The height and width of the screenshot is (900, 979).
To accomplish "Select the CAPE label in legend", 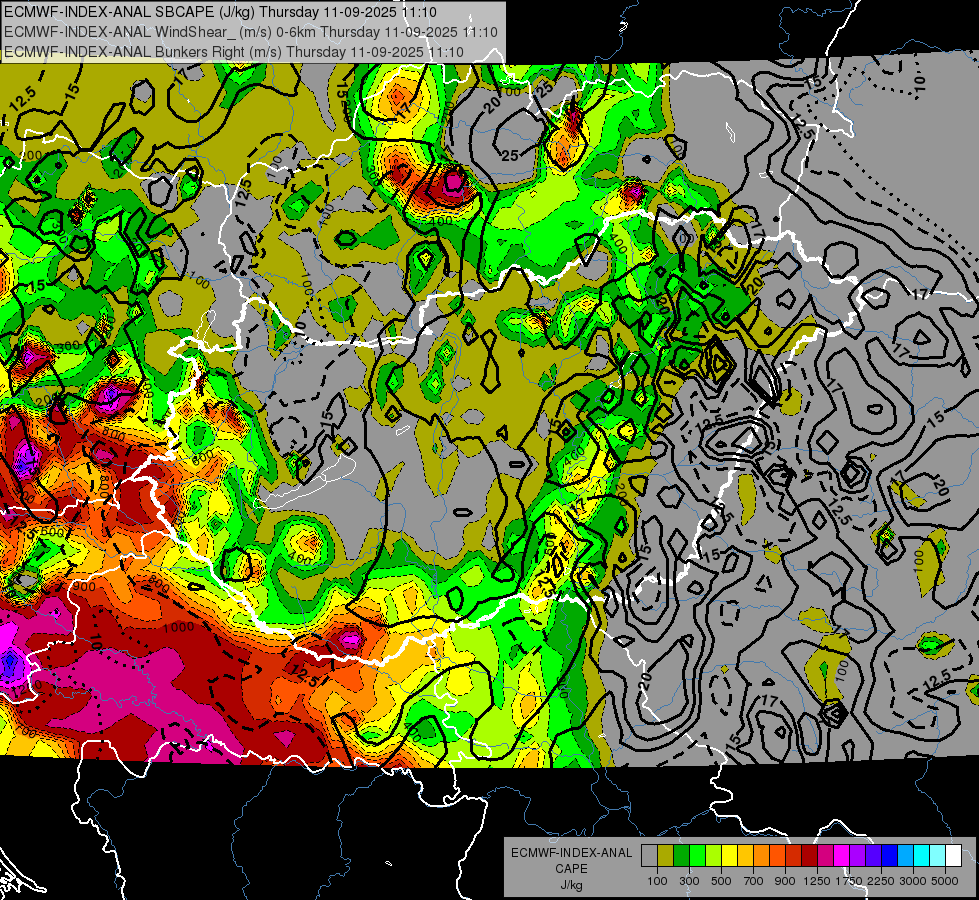I will click(571, 868).
